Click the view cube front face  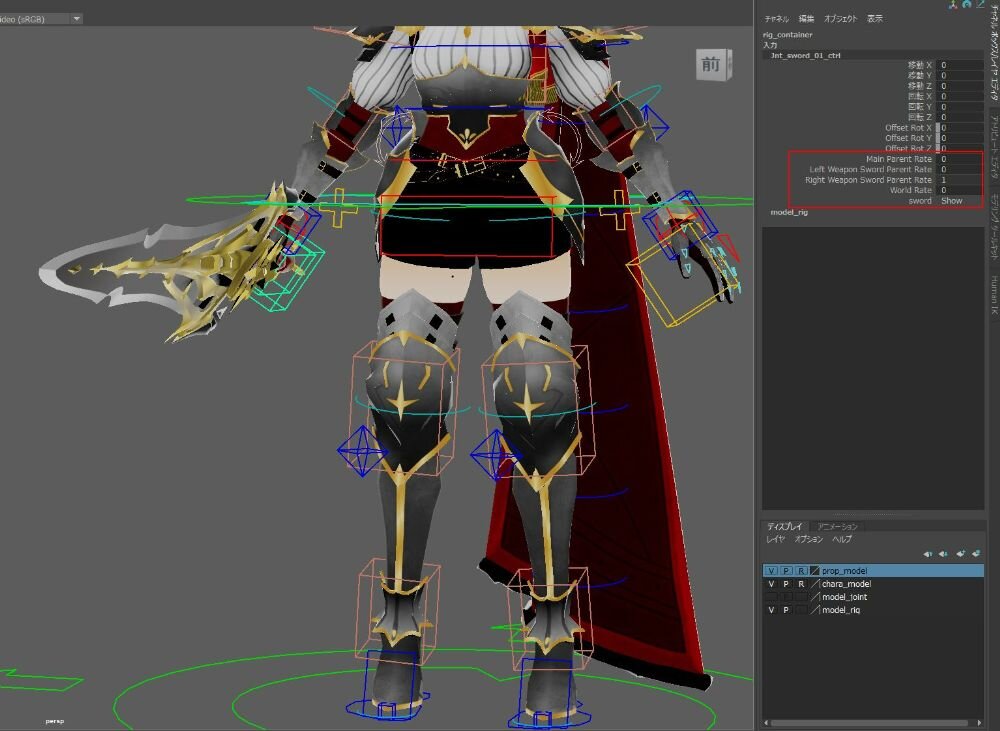click(x=711, y=64)
